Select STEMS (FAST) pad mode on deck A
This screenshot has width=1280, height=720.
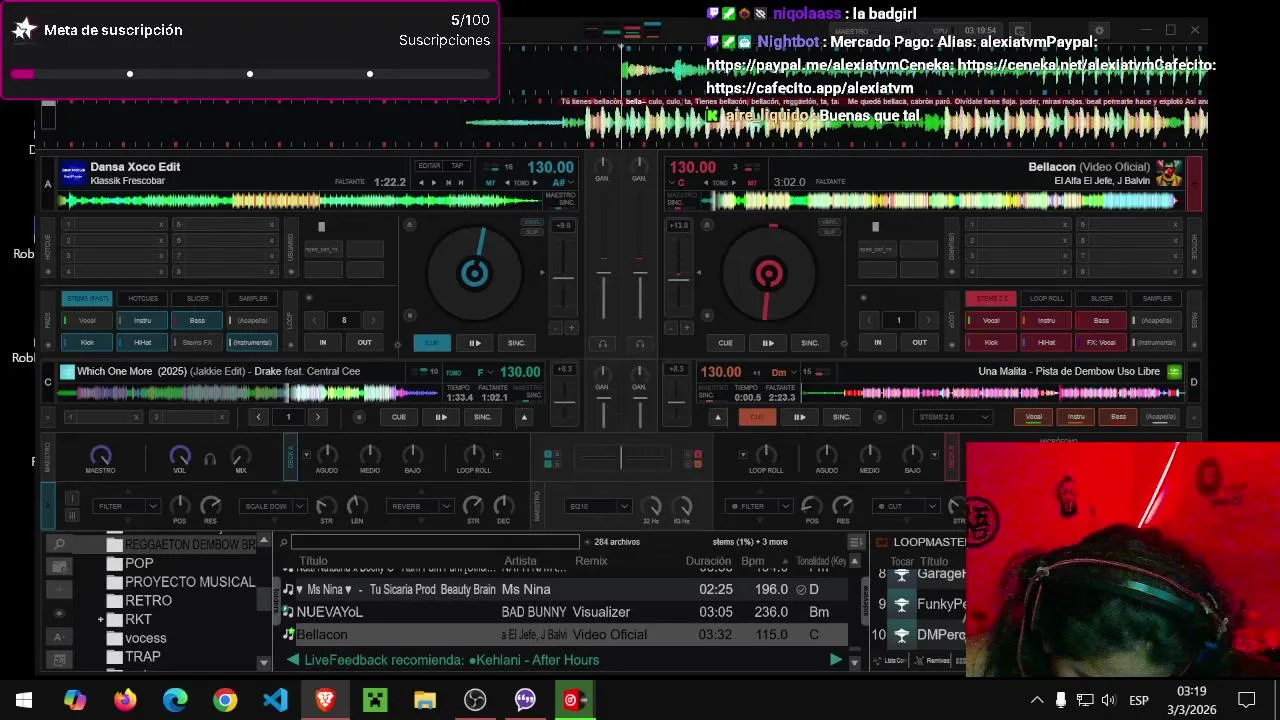point(87,298)
